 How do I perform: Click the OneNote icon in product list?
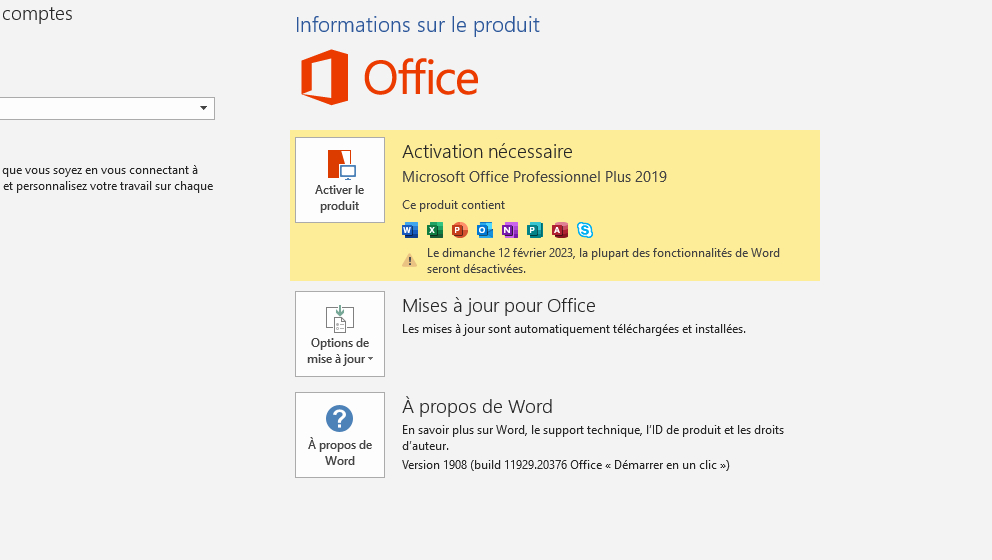click(x=510, y=230)
